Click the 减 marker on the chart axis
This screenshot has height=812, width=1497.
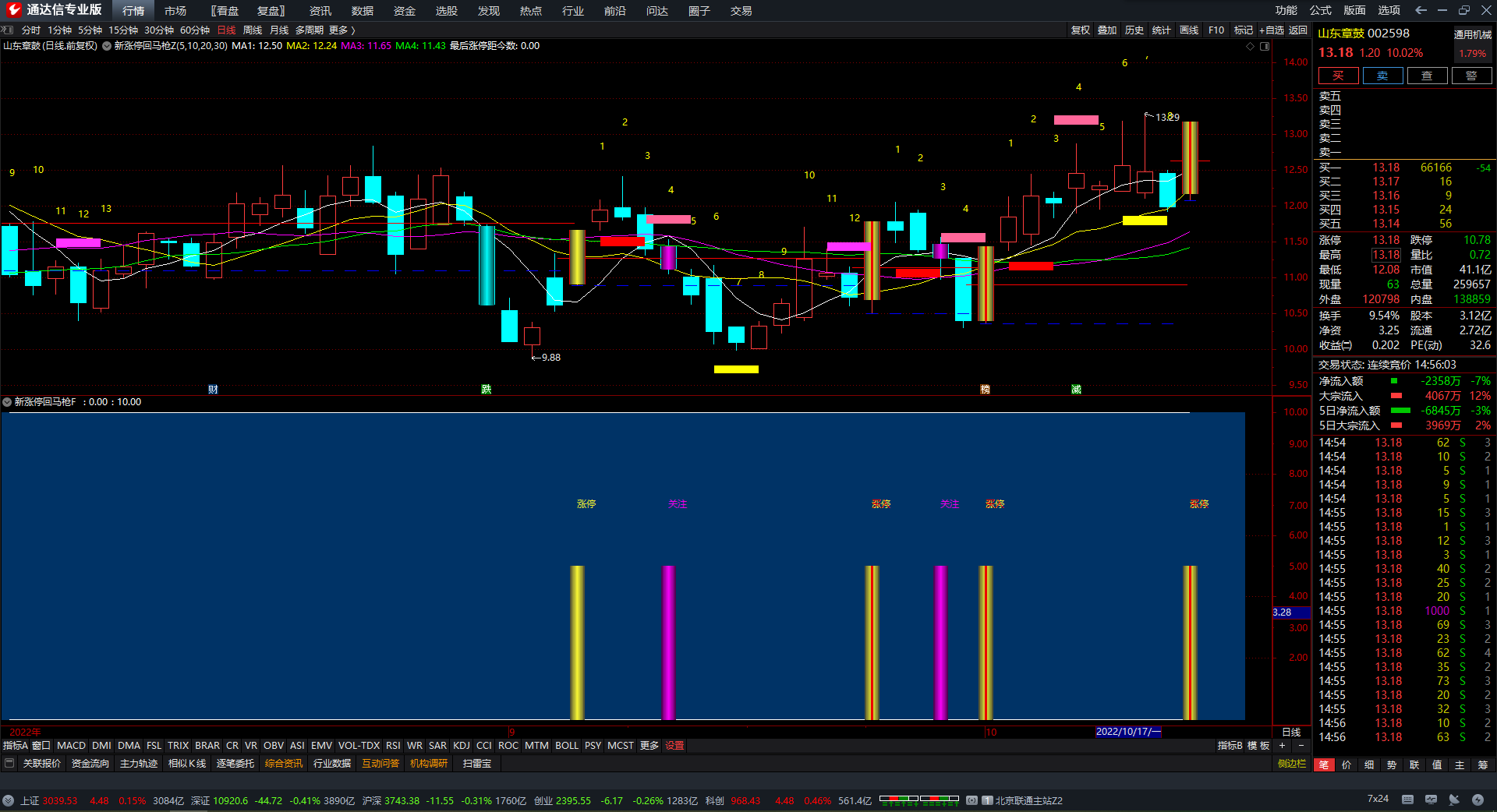tap(1076, 389)
